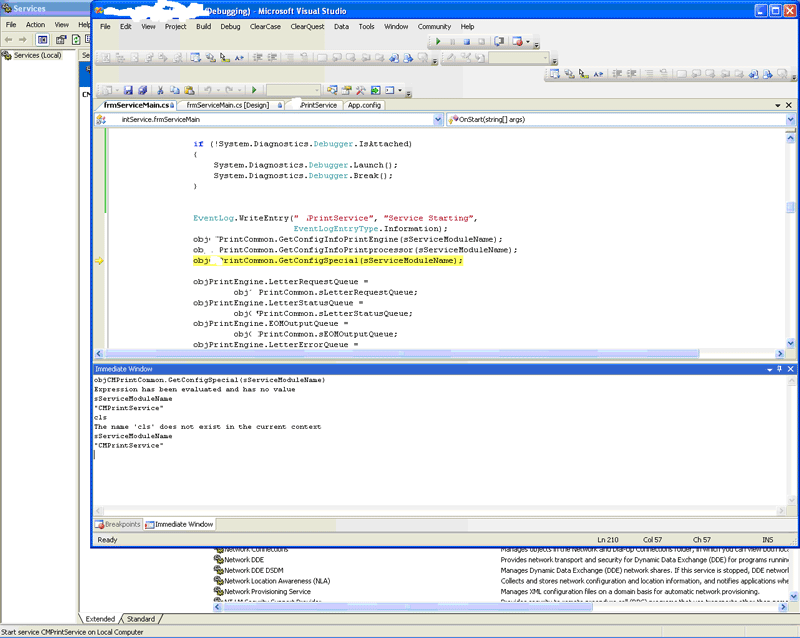The image size is (800, 638).
Task: Click the Continue debugging play button
Action: pos(438,42)
